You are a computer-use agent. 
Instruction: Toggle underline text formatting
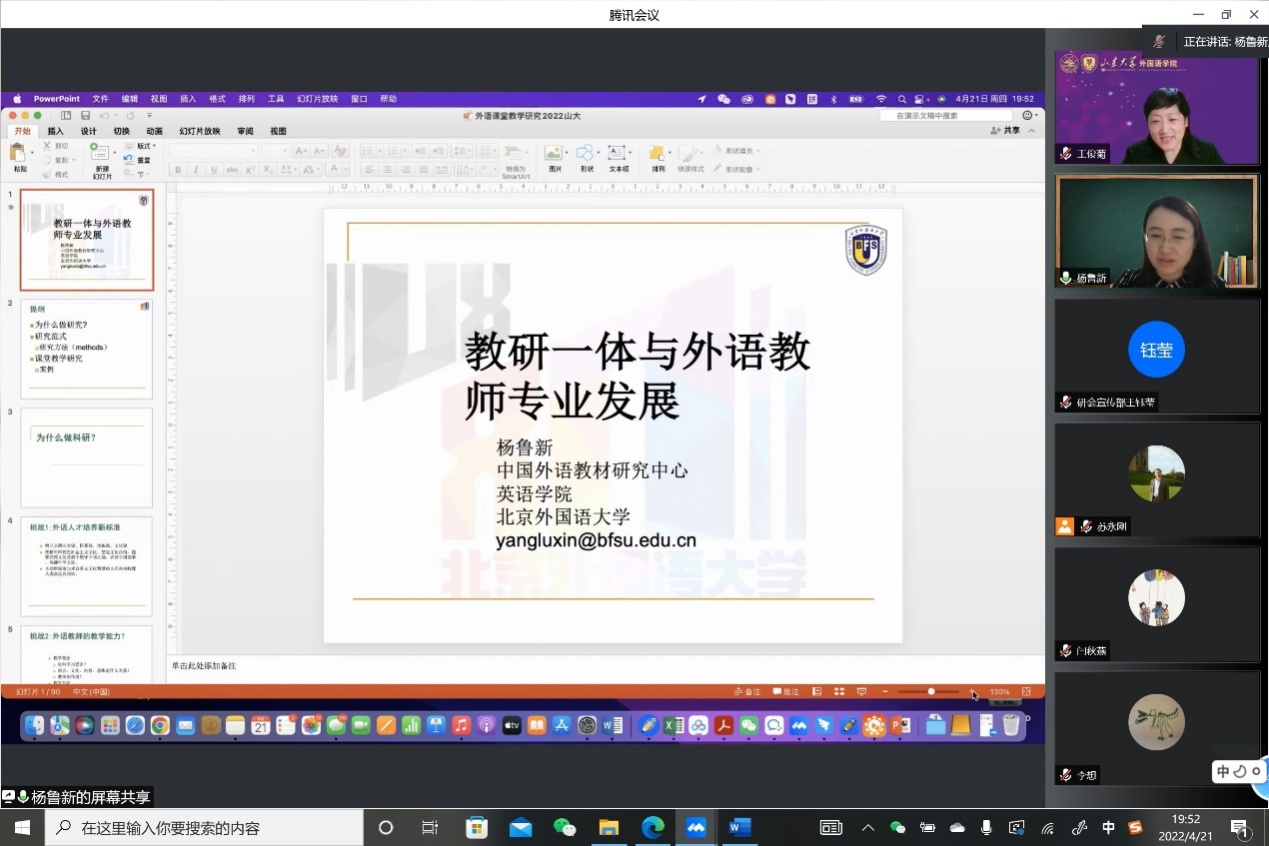pyautogui.click(x=212, y=170)
